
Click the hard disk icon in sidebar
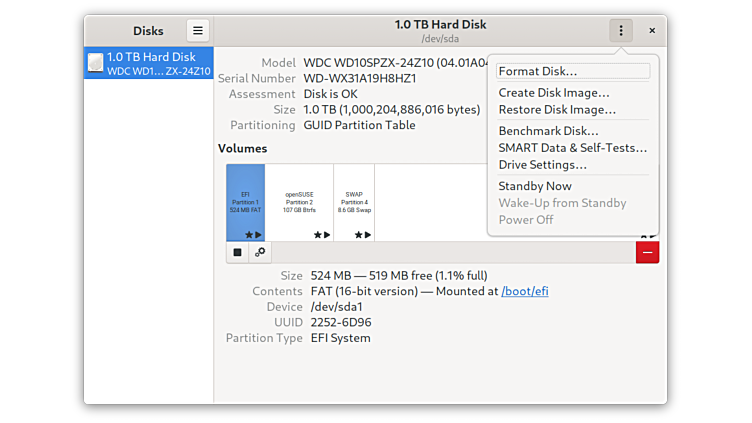click(95, 63)
